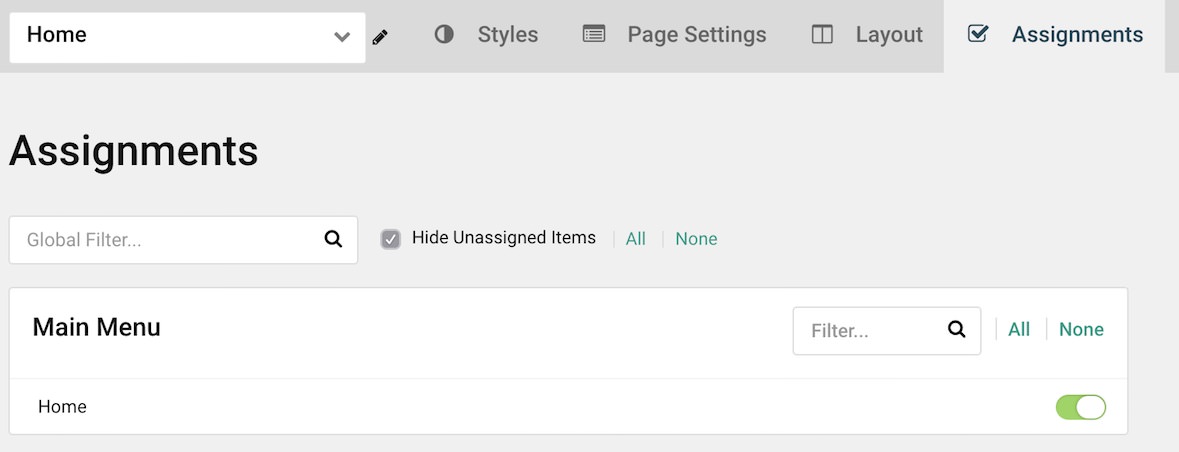Click the Layout columns icon

point(822,35)
